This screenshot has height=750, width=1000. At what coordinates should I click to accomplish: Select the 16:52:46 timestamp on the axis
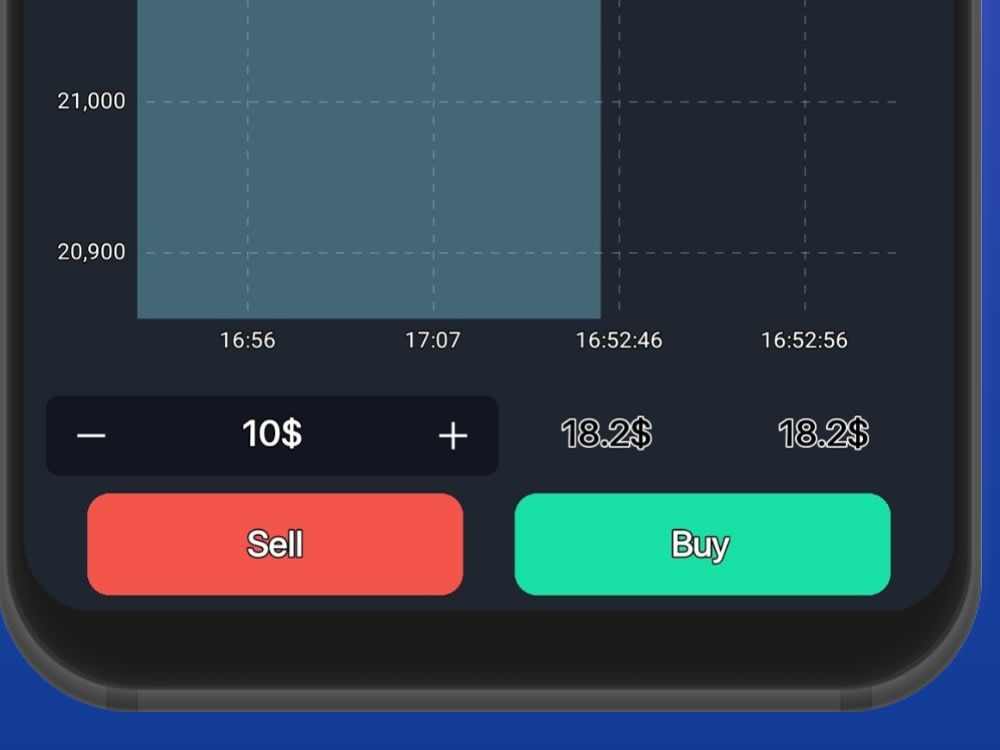pos(620,340)
